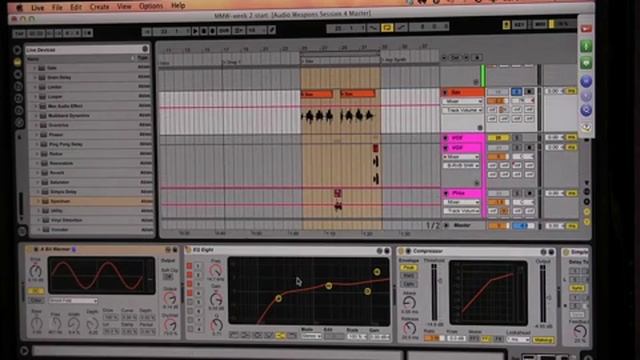Open the Live menu
Screen dimensions: 640x360
click(37, 8)
